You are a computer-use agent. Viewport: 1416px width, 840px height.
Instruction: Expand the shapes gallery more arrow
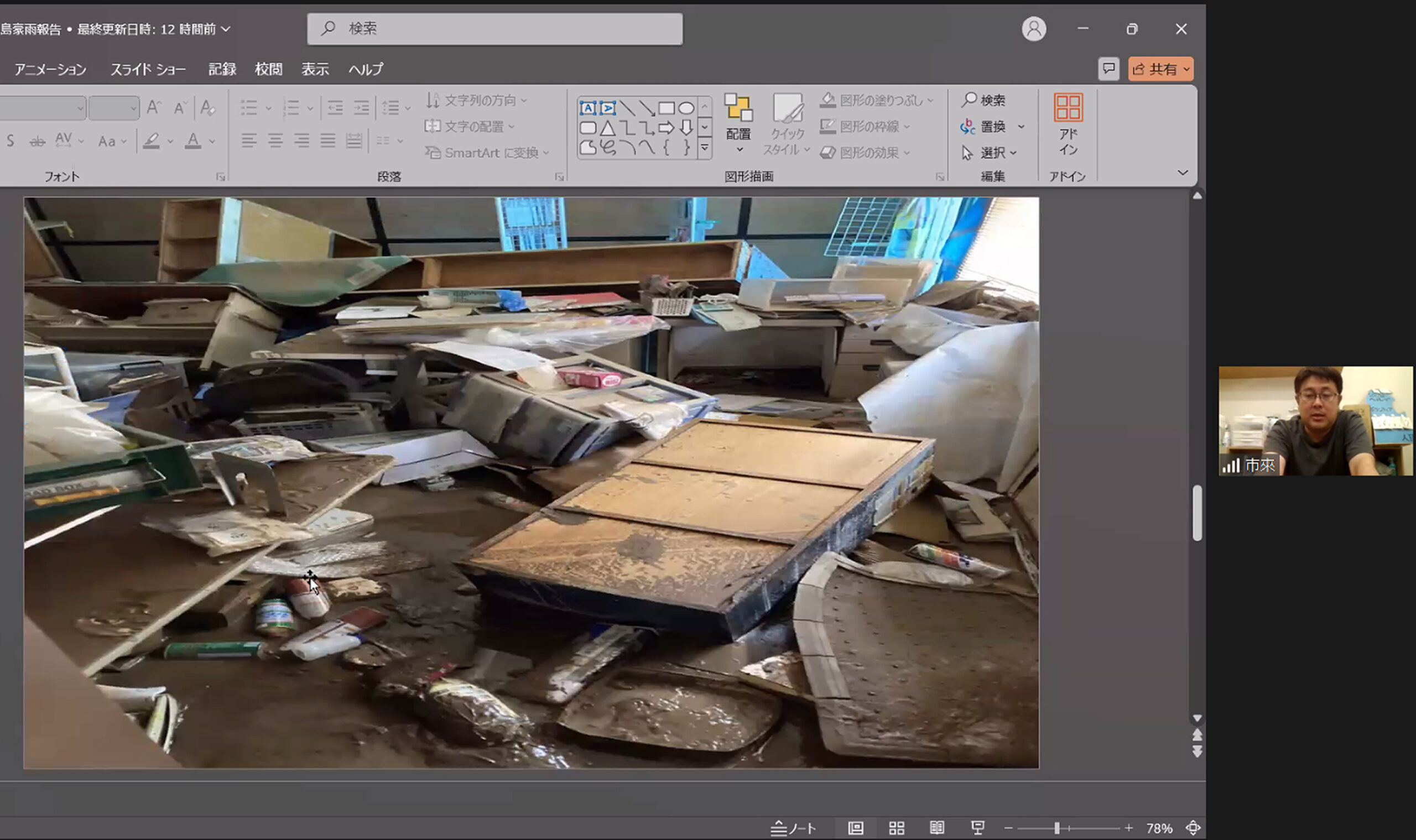704,148
